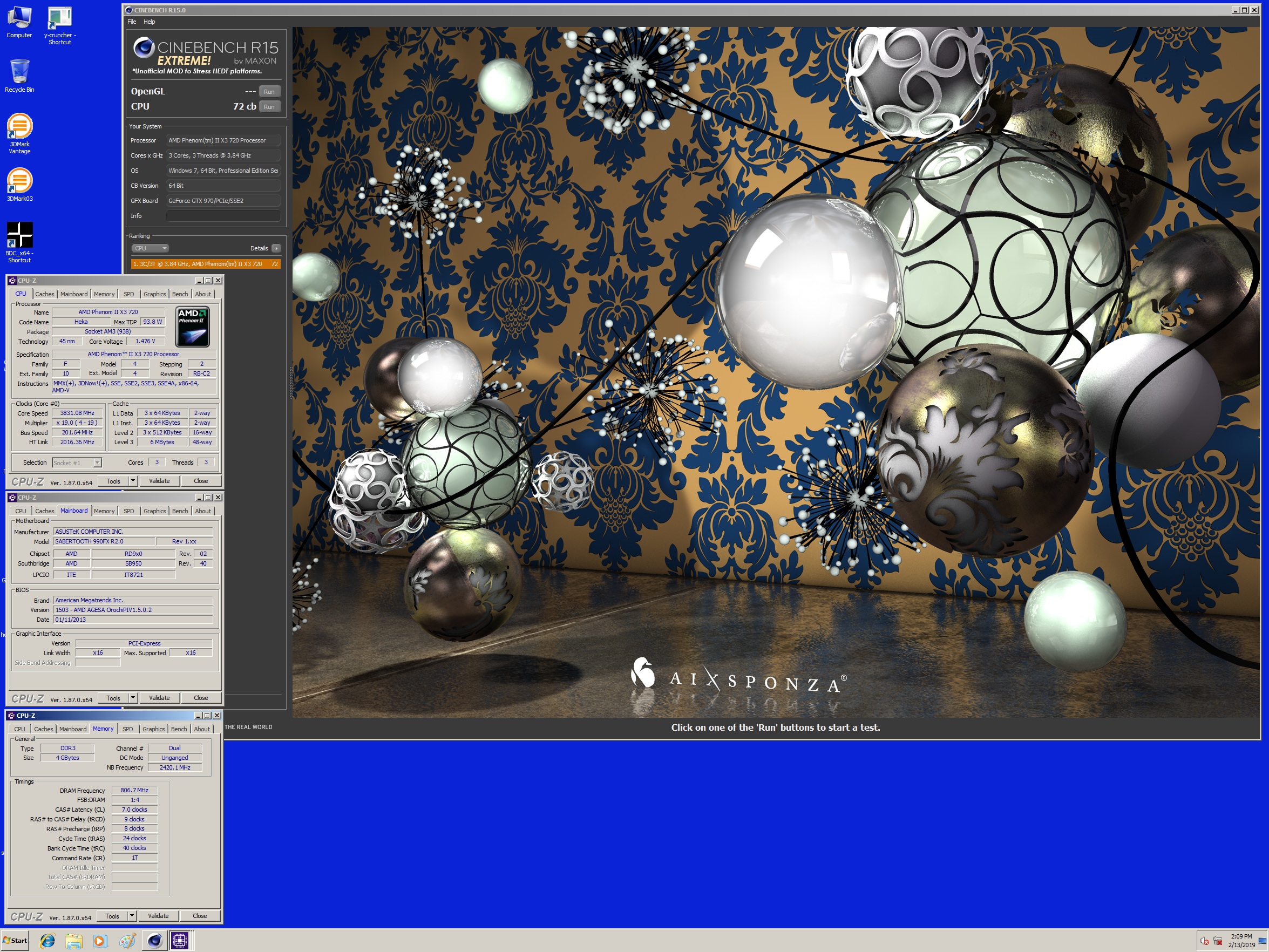Select the Recycle Bin icon
1269x952 pixels.
pos(19,76)
